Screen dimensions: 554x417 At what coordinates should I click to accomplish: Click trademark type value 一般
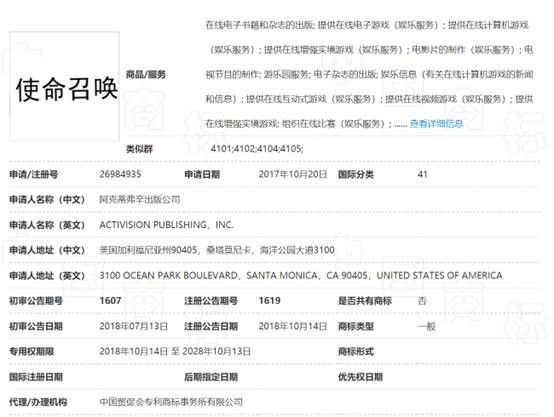[x=427, y=326]
